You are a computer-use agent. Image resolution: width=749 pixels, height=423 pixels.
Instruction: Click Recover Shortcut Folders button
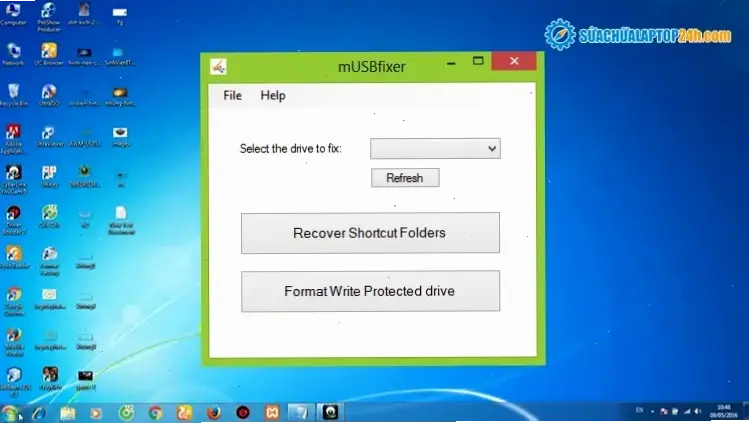pos(370,233)
